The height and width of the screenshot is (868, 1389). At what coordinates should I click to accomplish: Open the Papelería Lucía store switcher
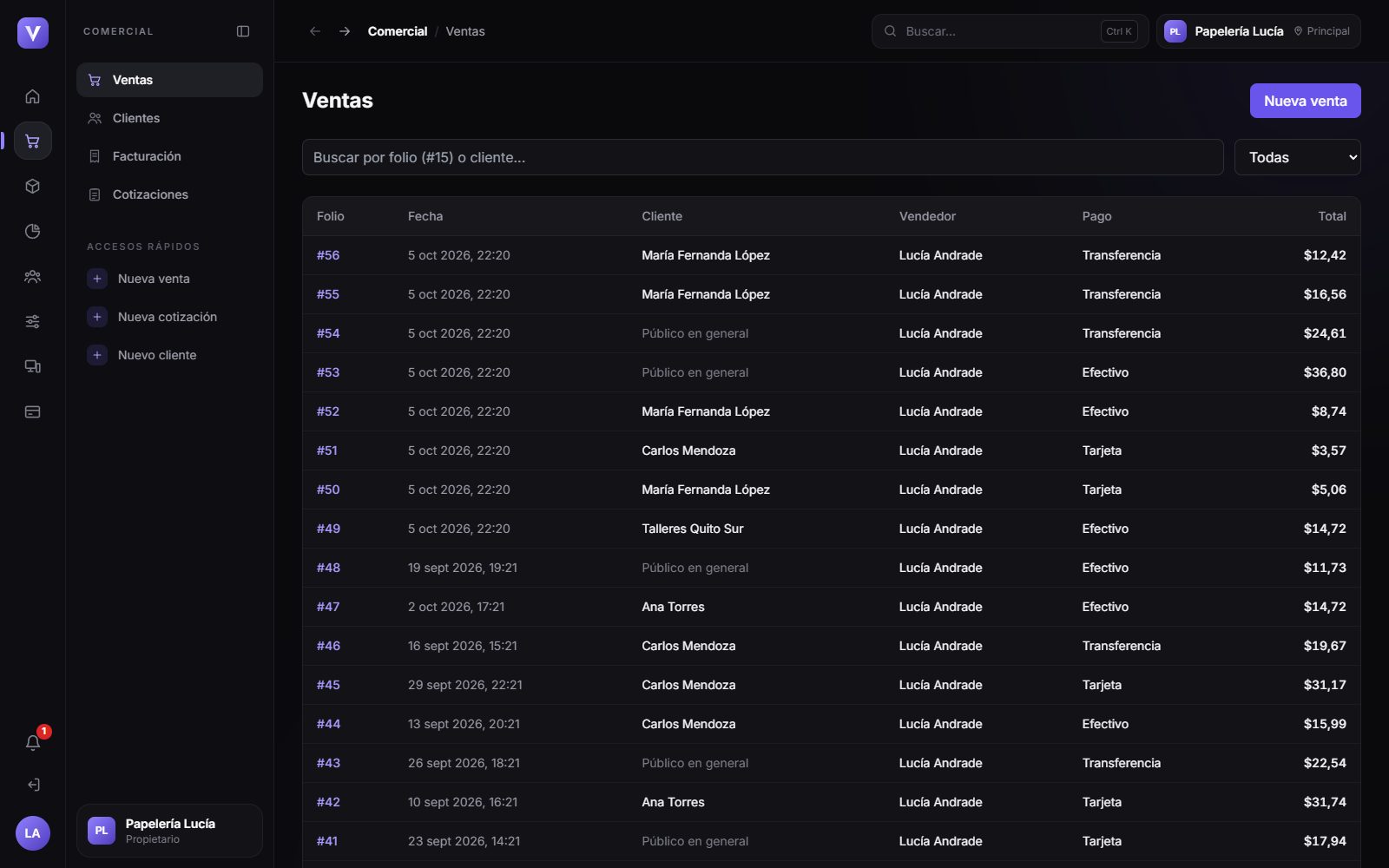(x=1258, y=31)
